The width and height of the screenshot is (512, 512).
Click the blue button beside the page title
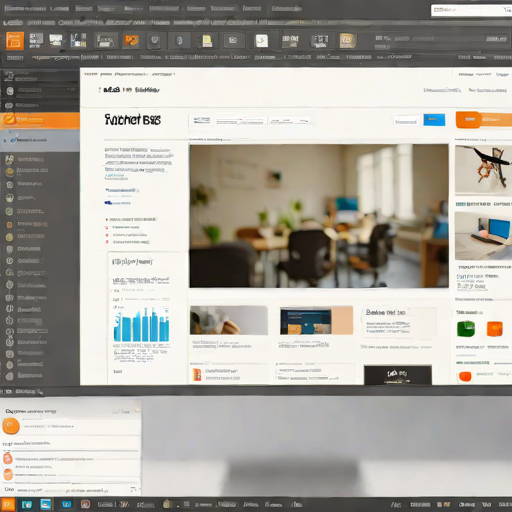point(434,120)
